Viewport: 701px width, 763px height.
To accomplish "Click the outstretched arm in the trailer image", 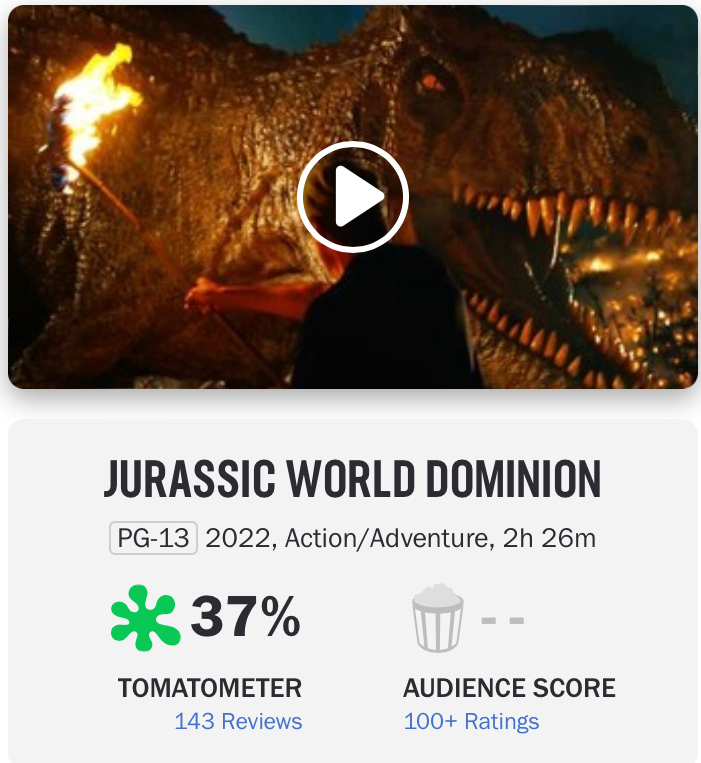I will 255,298.
